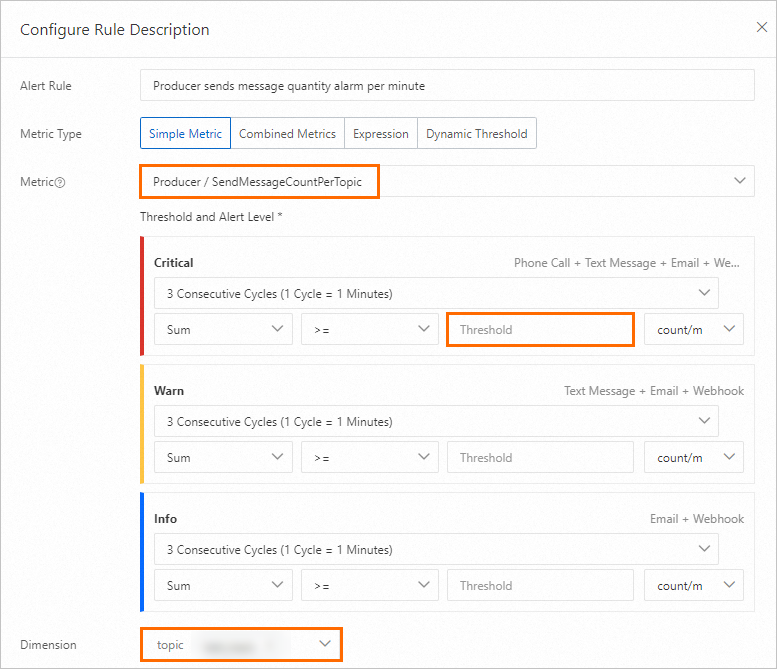This screenshot has width=777, height=669.
Task: Close the Configure Rule Description dialog
Action: point(761,28)
